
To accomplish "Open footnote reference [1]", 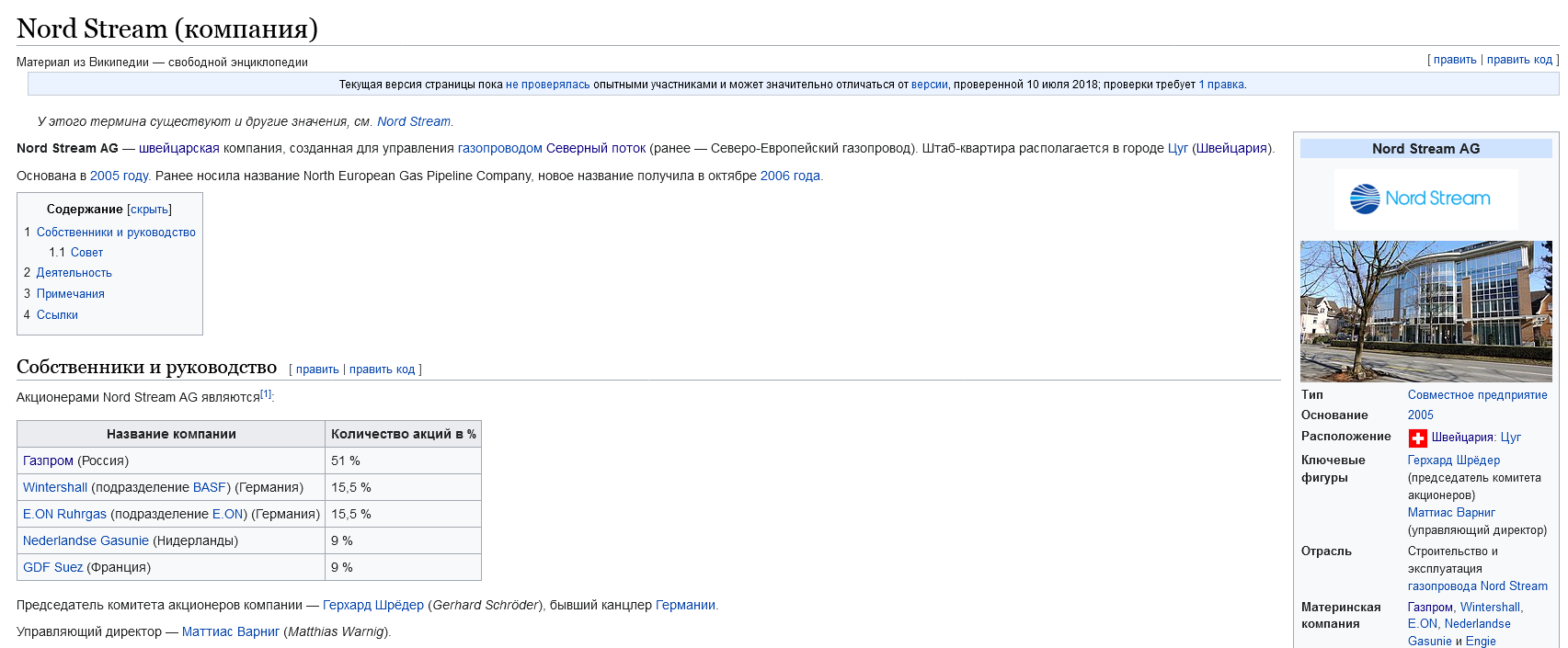I will [x=266, y=393].
